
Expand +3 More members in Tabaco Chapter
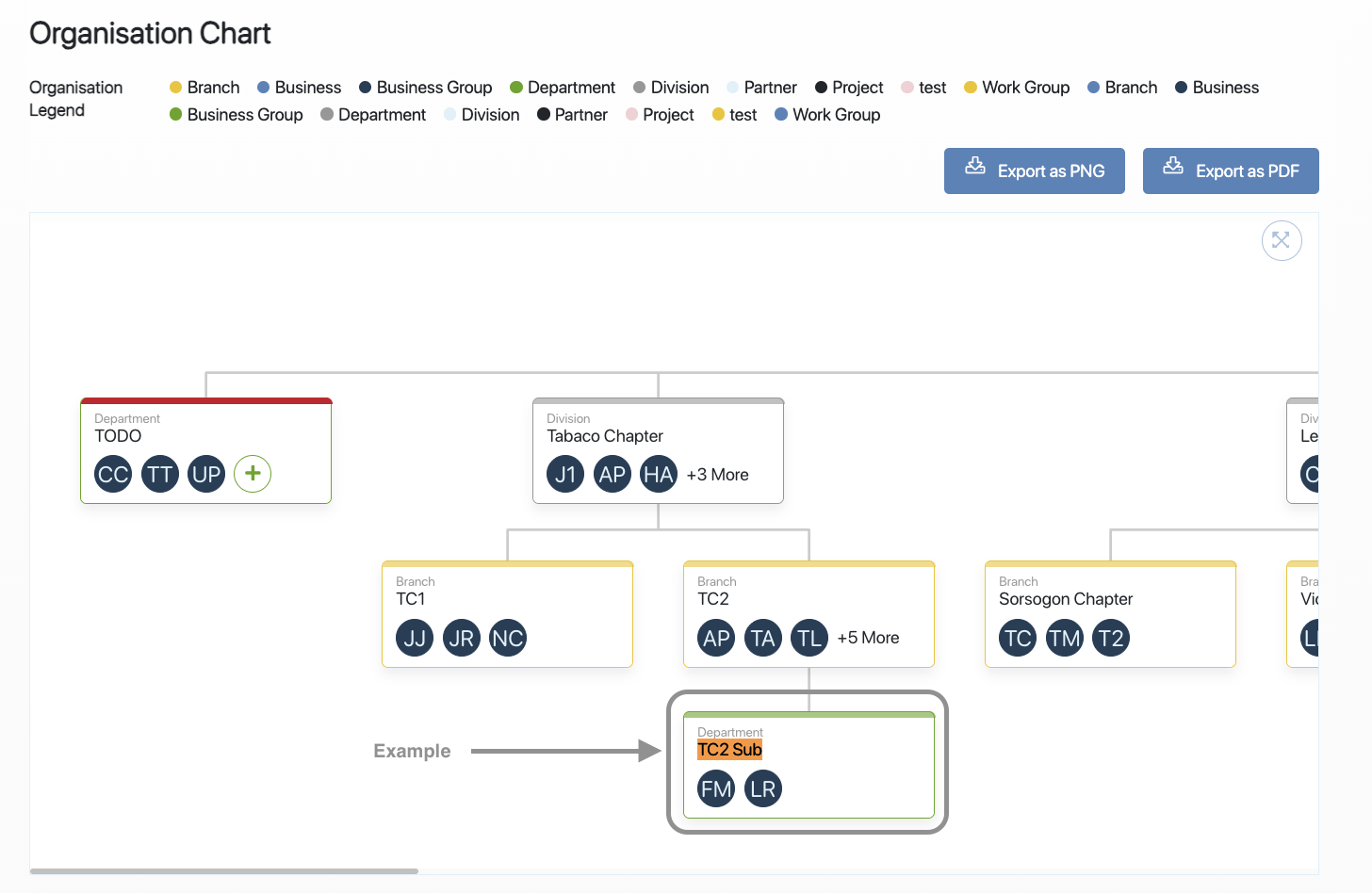pos(717,475)
